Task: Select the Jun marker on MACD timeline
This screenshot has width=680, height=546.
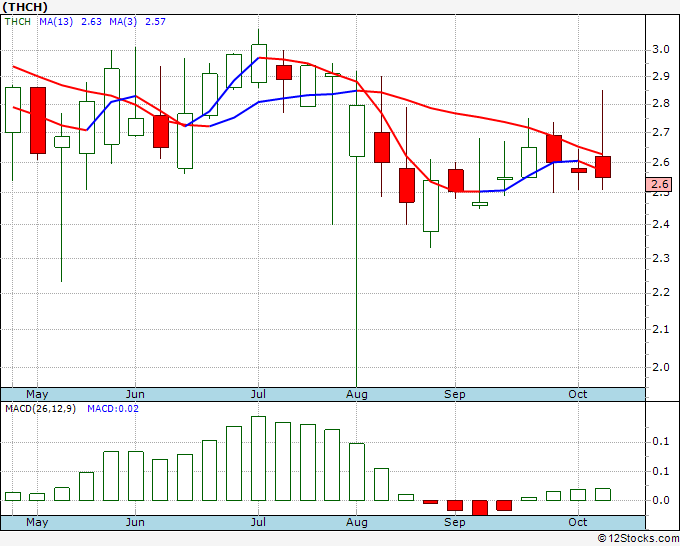Action: tap(135, 522)
